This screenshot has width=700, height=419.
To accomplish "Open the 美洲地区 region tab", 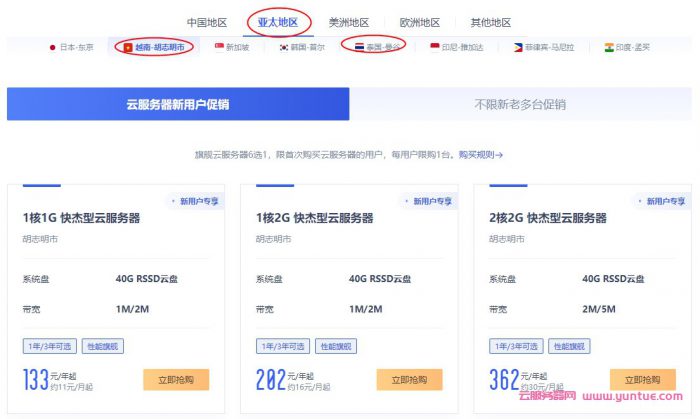I will click(x=349, y=22).
